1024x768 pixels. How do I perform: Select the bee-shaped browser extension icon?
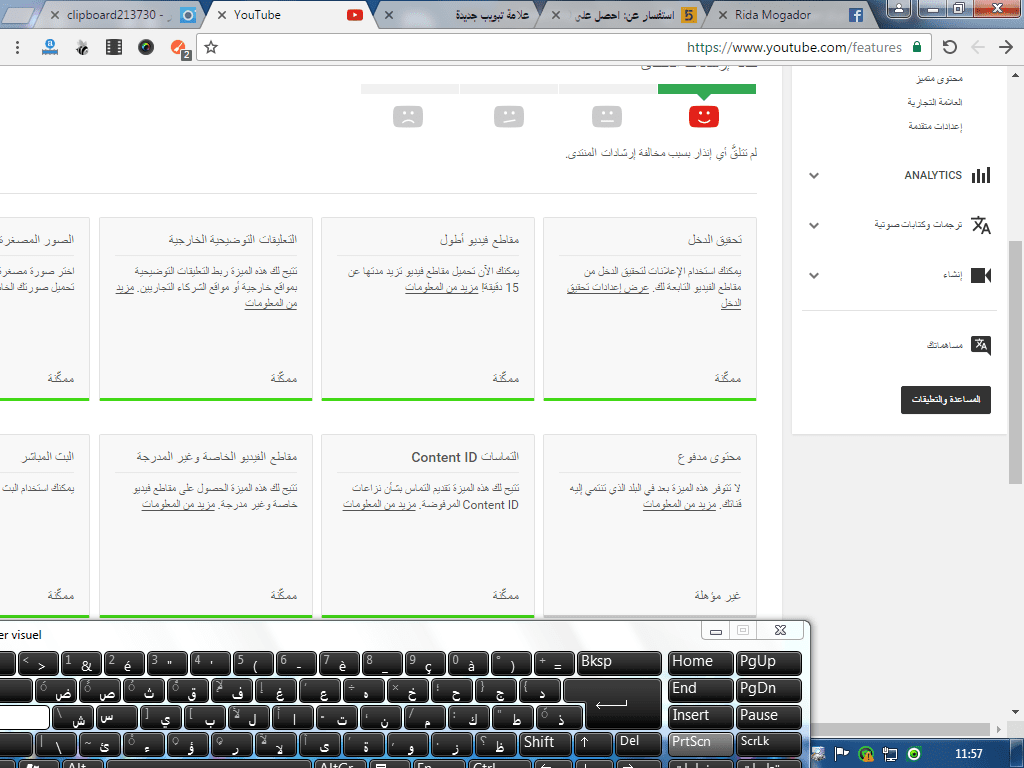(81, 47)
